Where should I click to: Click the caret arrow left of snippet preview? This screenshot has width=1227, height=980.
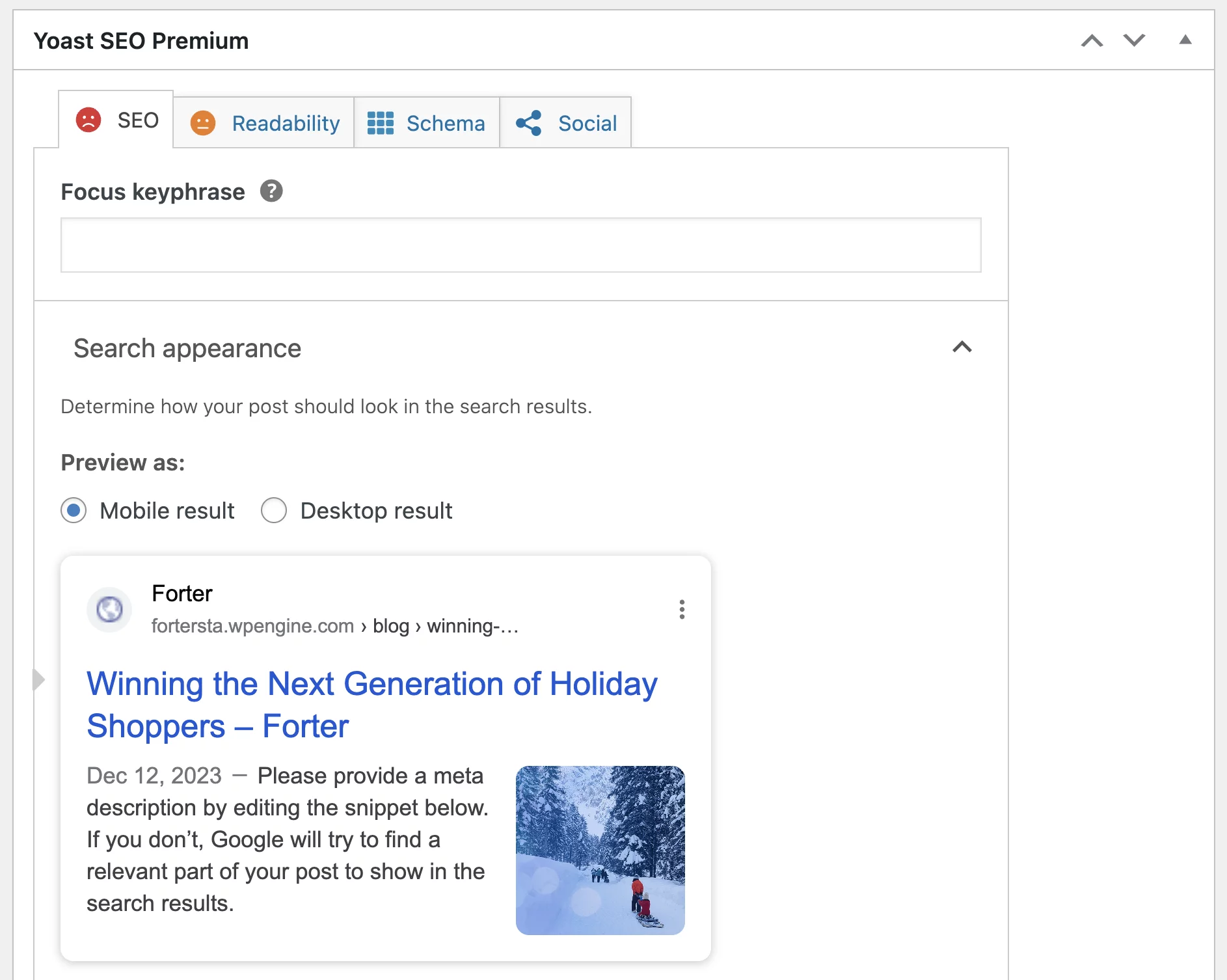(x=39, y=679)
